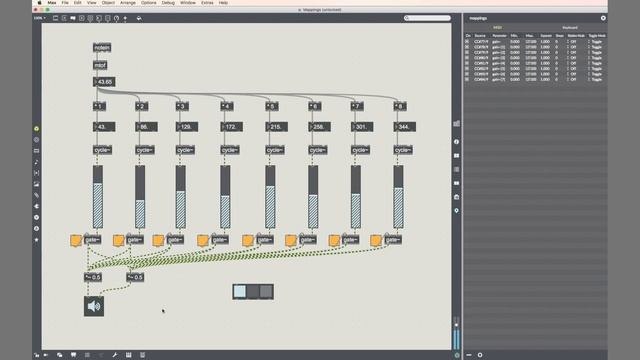
Task: Open the Extras menu
Action: point(207,2)
